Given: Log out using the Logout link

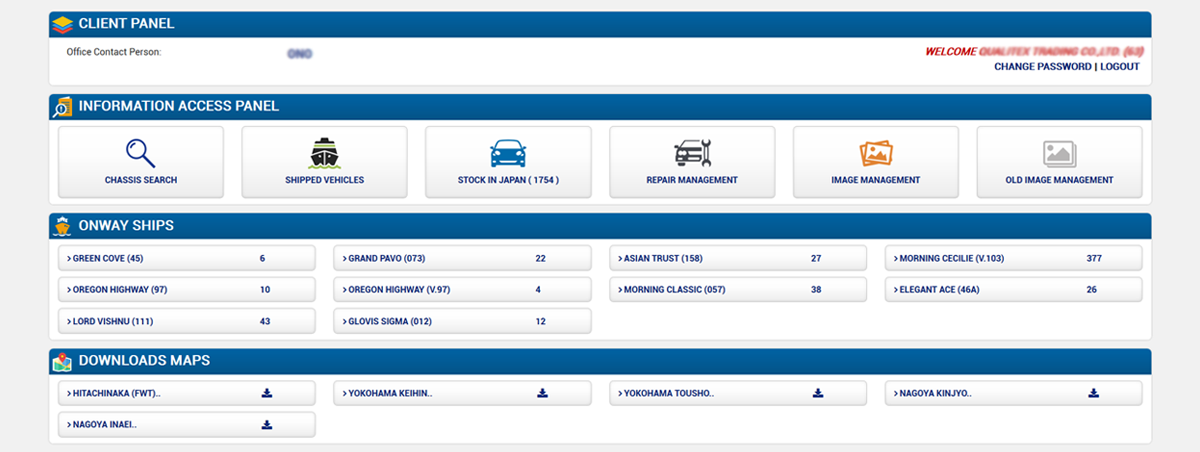Looking at the screenshot, I should (1119, 67).
